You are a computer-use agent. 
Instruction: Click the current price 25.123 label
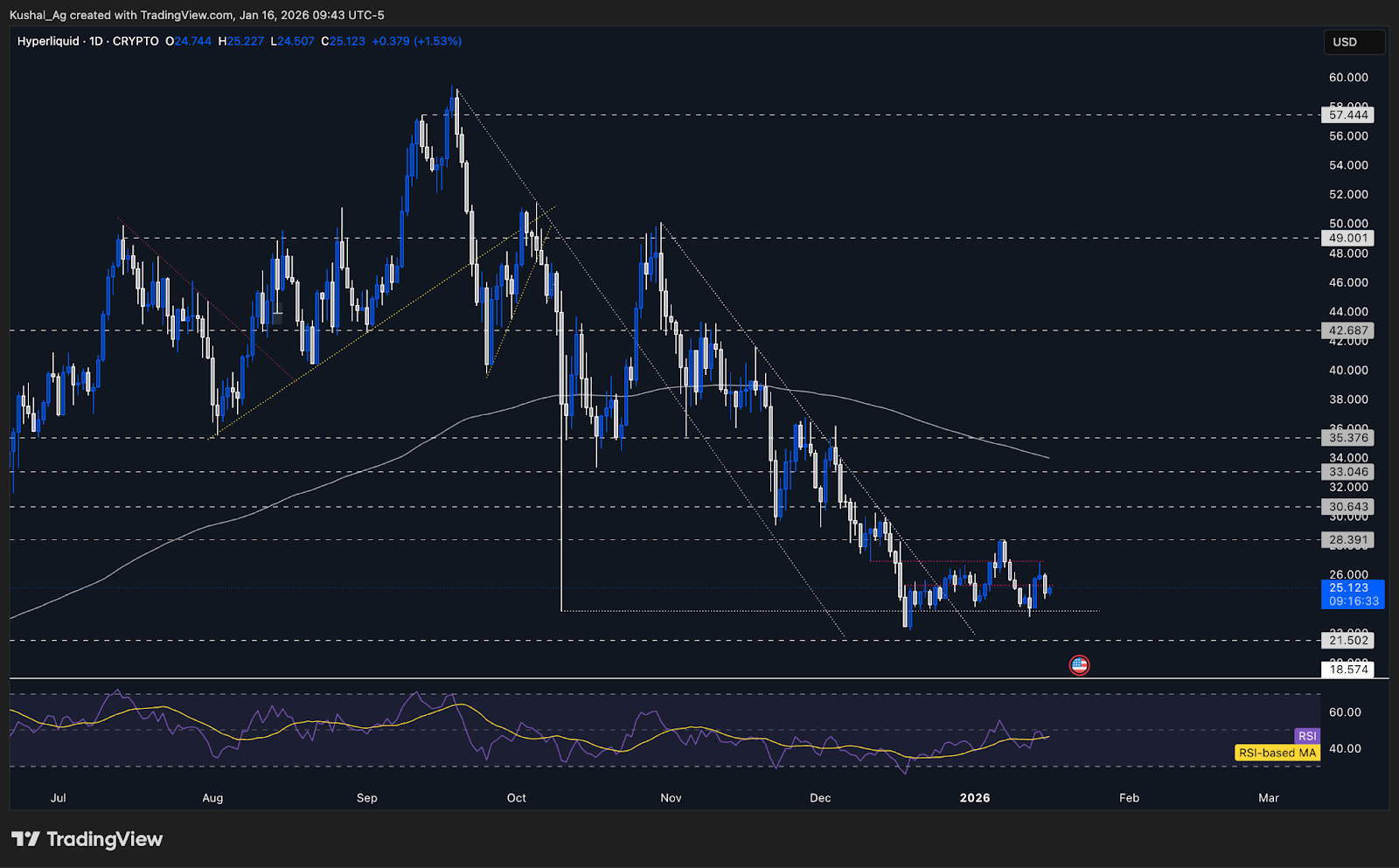pos(1348,588)
